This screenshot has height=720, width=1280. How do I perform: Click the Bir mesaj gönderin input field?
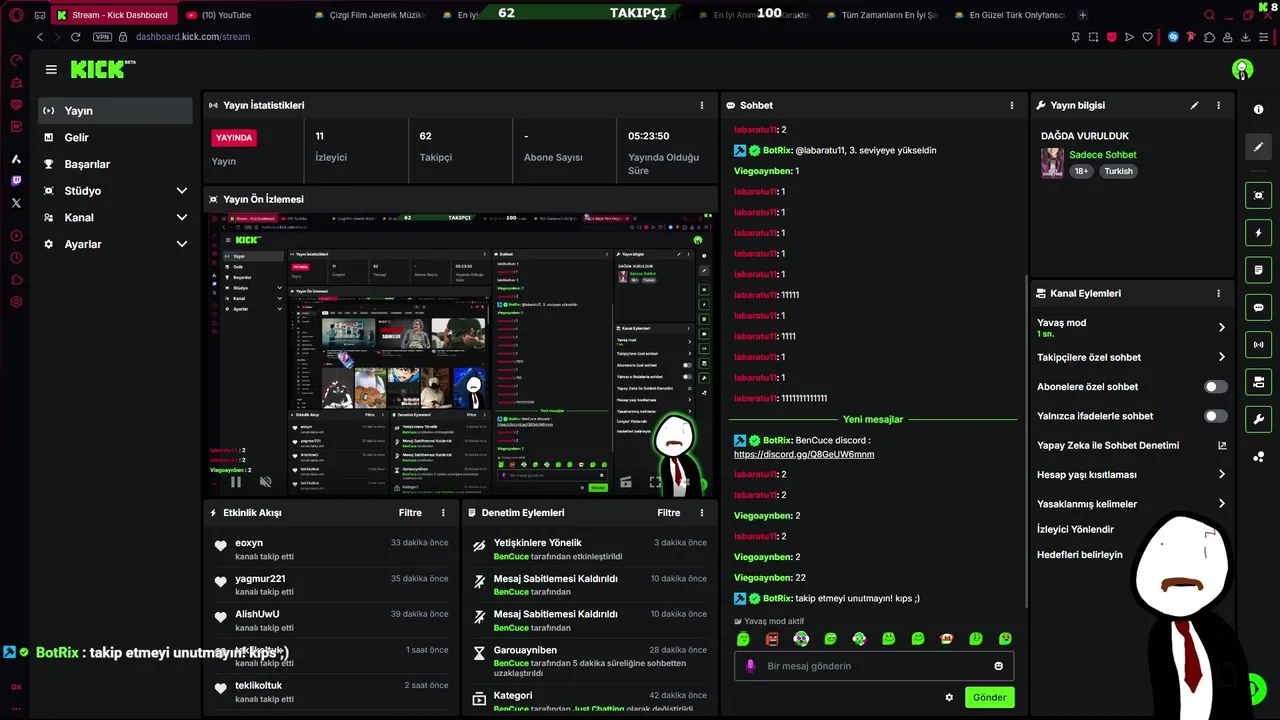tap(873, 666)
